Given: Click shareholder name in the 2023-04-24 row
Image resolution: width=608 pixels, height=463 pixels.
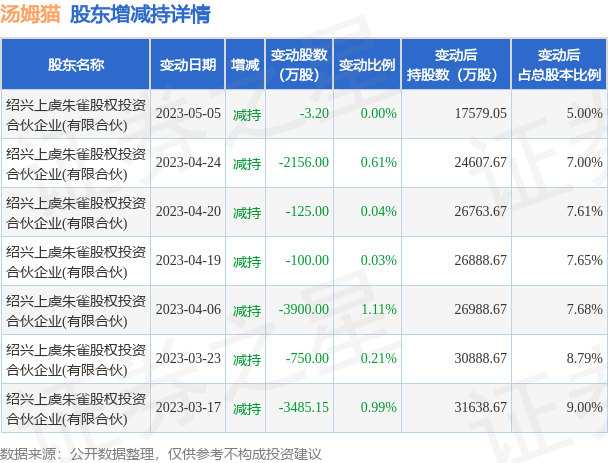Looking at the screenshot, I should [76, 164].
